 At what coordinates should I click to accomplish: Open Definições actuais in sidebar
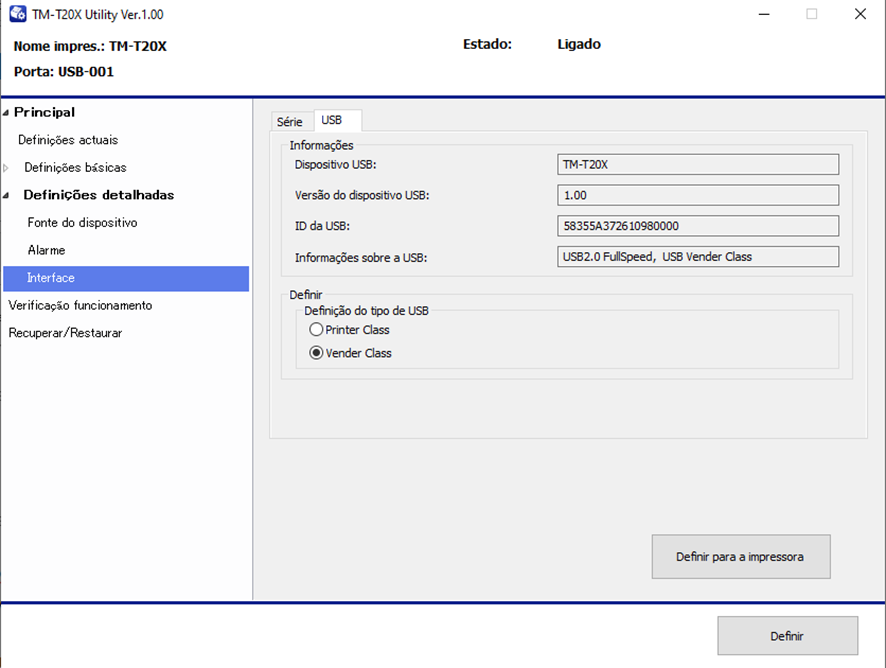point(68,140)
